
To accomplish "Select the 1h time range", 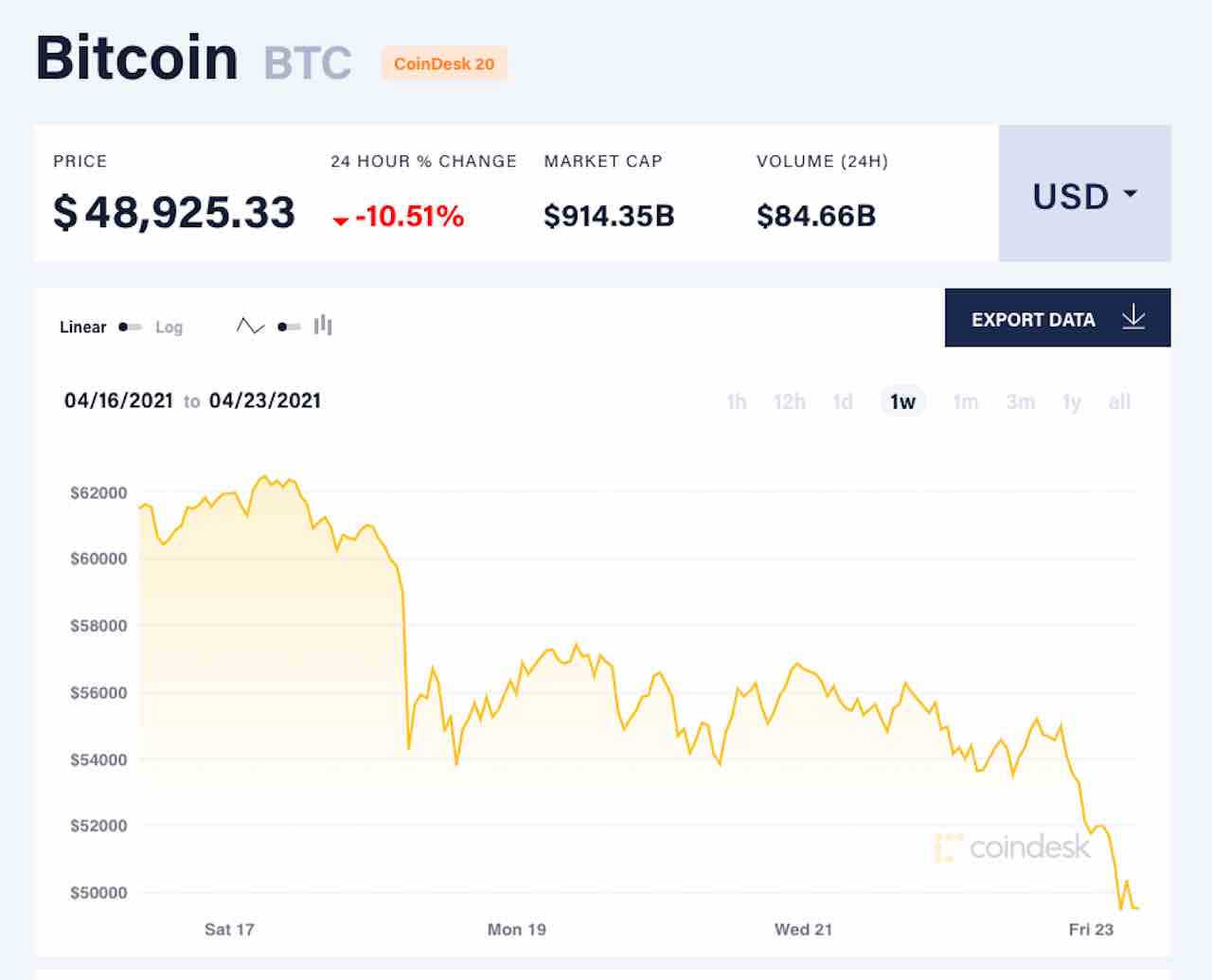I will point(737,401).
